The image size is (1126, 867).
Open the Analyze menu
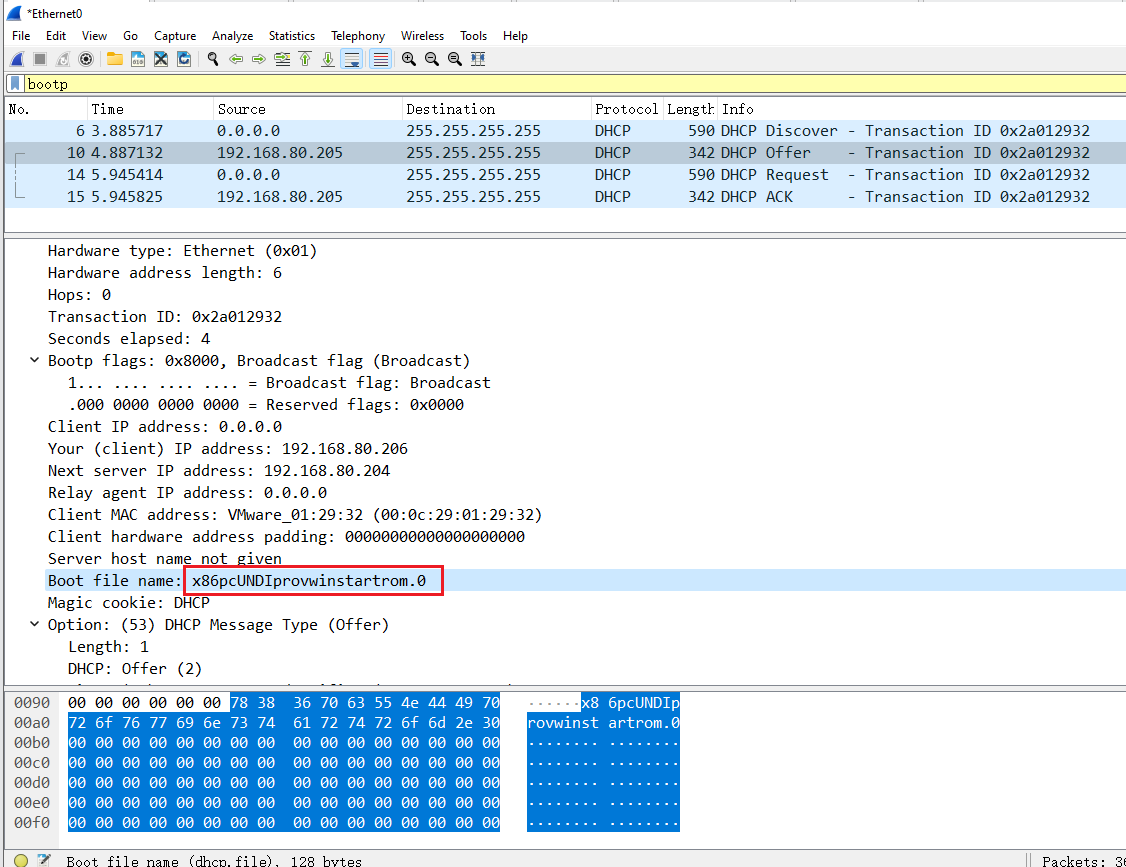point(232,36)
